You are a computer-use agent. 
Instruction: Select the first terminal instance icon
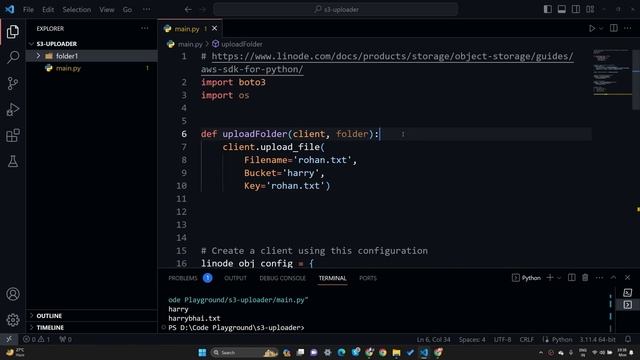click(628, 292)
